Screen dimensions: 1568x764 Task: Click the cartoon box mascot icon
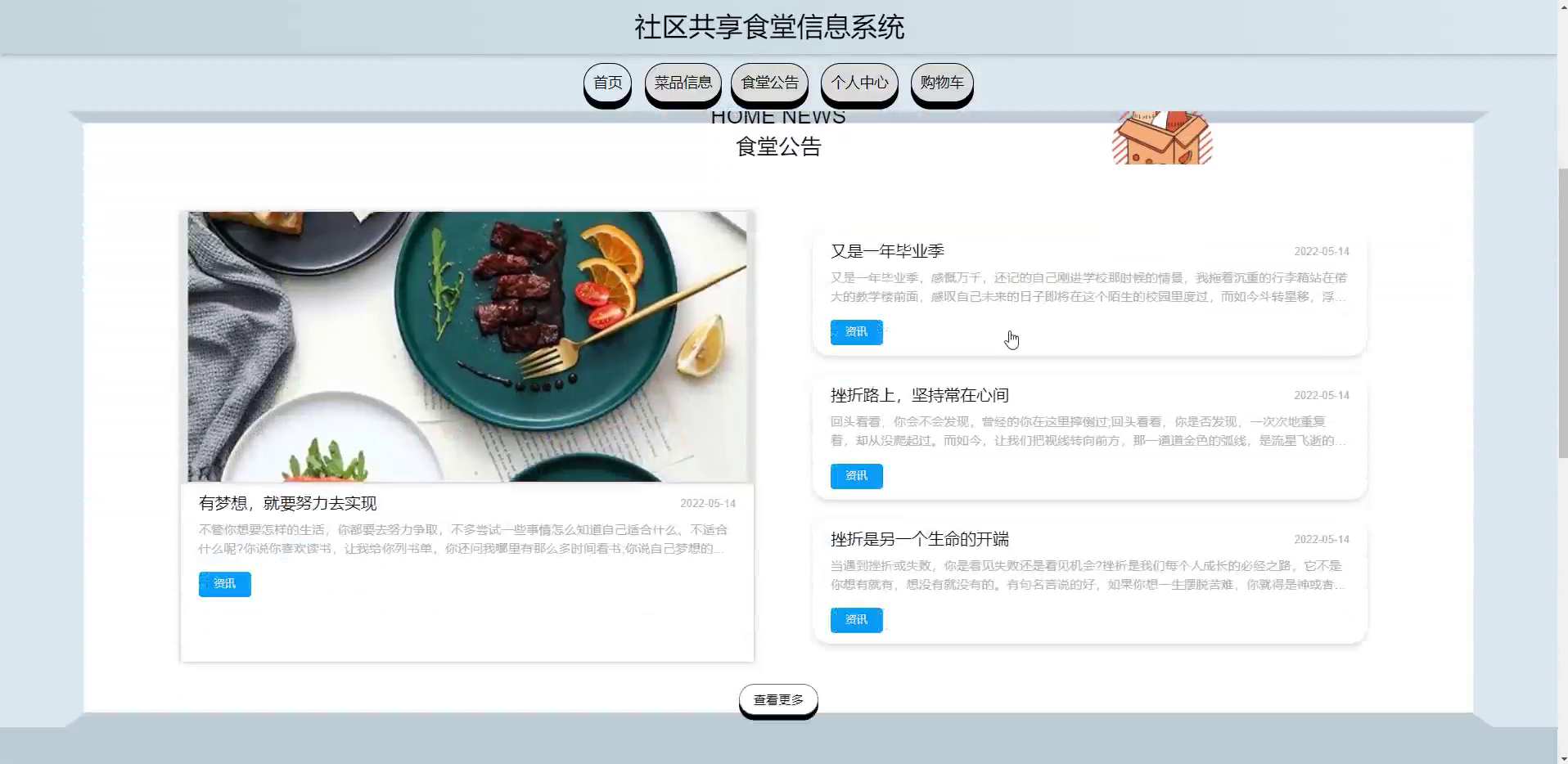[1162, 137]
